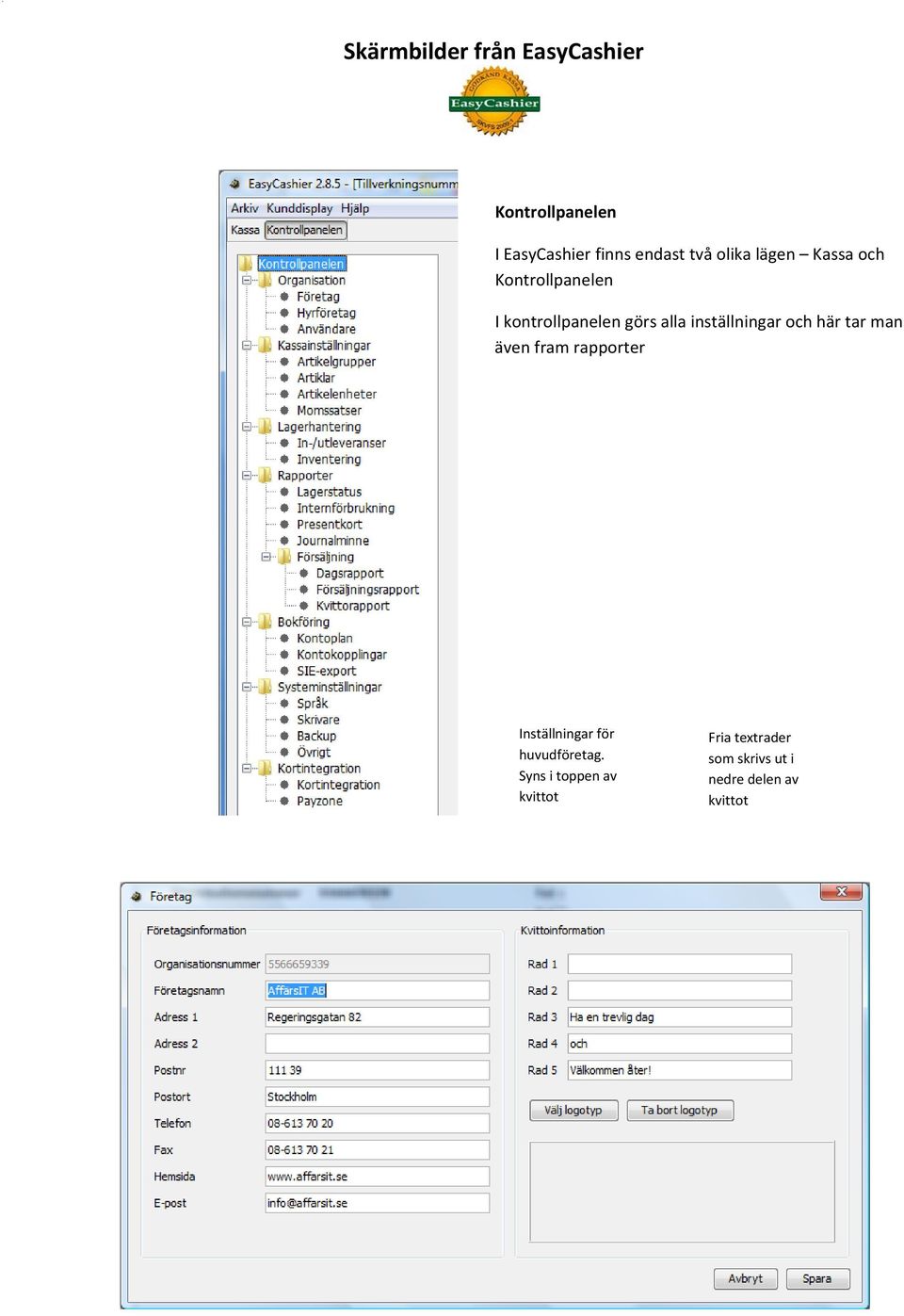Collapse the Bokföring tree node
The width and height of the screenshot is (904, 1316).
(x=247, y=622)
